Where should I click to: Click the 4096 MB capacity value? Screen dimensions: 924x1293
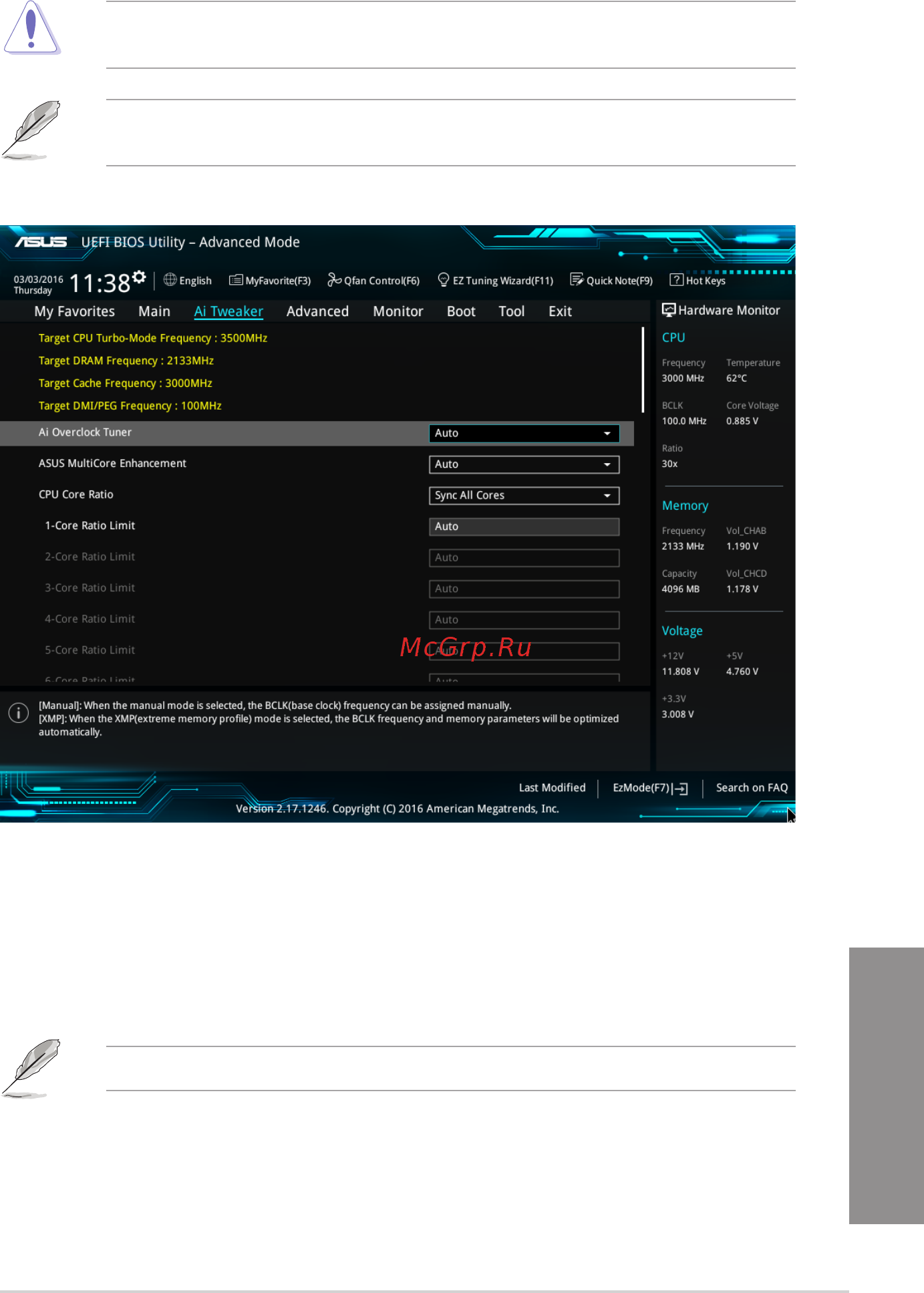coord(681,589)
